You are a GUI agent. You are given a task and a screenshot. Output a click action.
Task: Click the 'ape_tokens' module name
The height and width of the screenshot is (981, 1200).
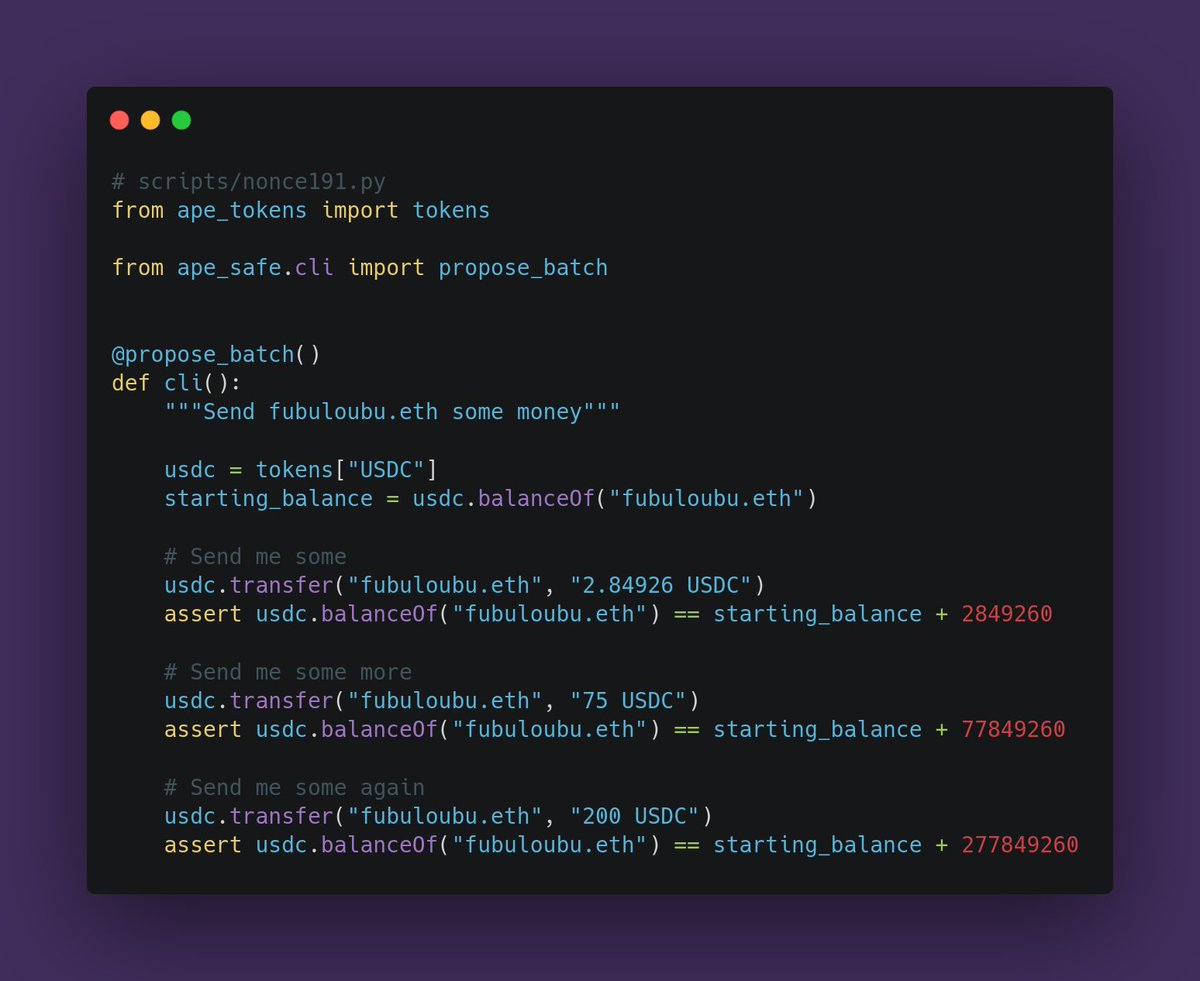tap(243, 211)
